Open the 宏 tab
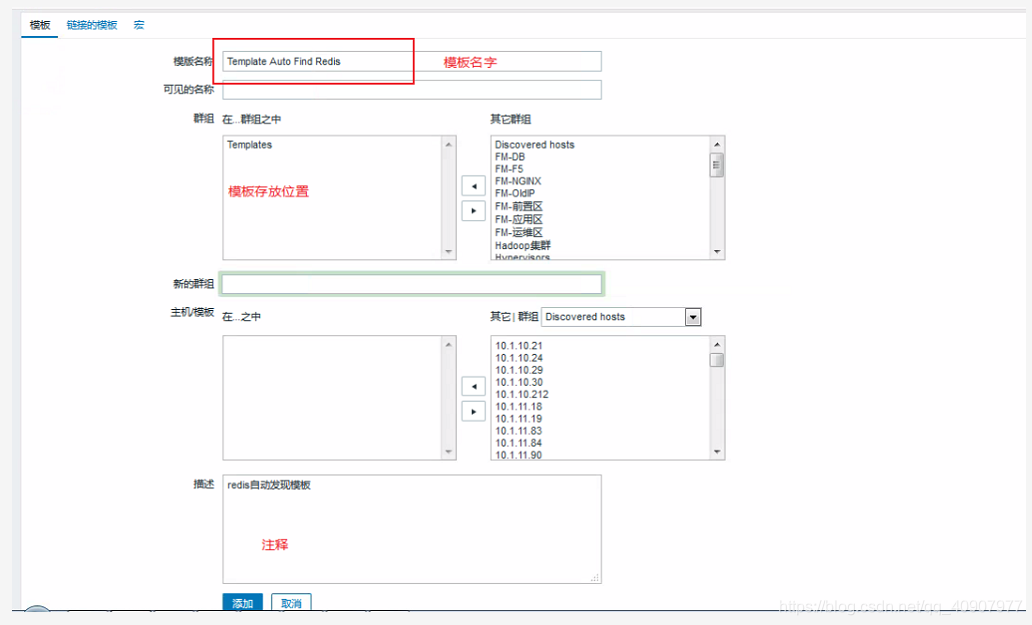Screen dimensions: 1032x625 pos(139,25)
